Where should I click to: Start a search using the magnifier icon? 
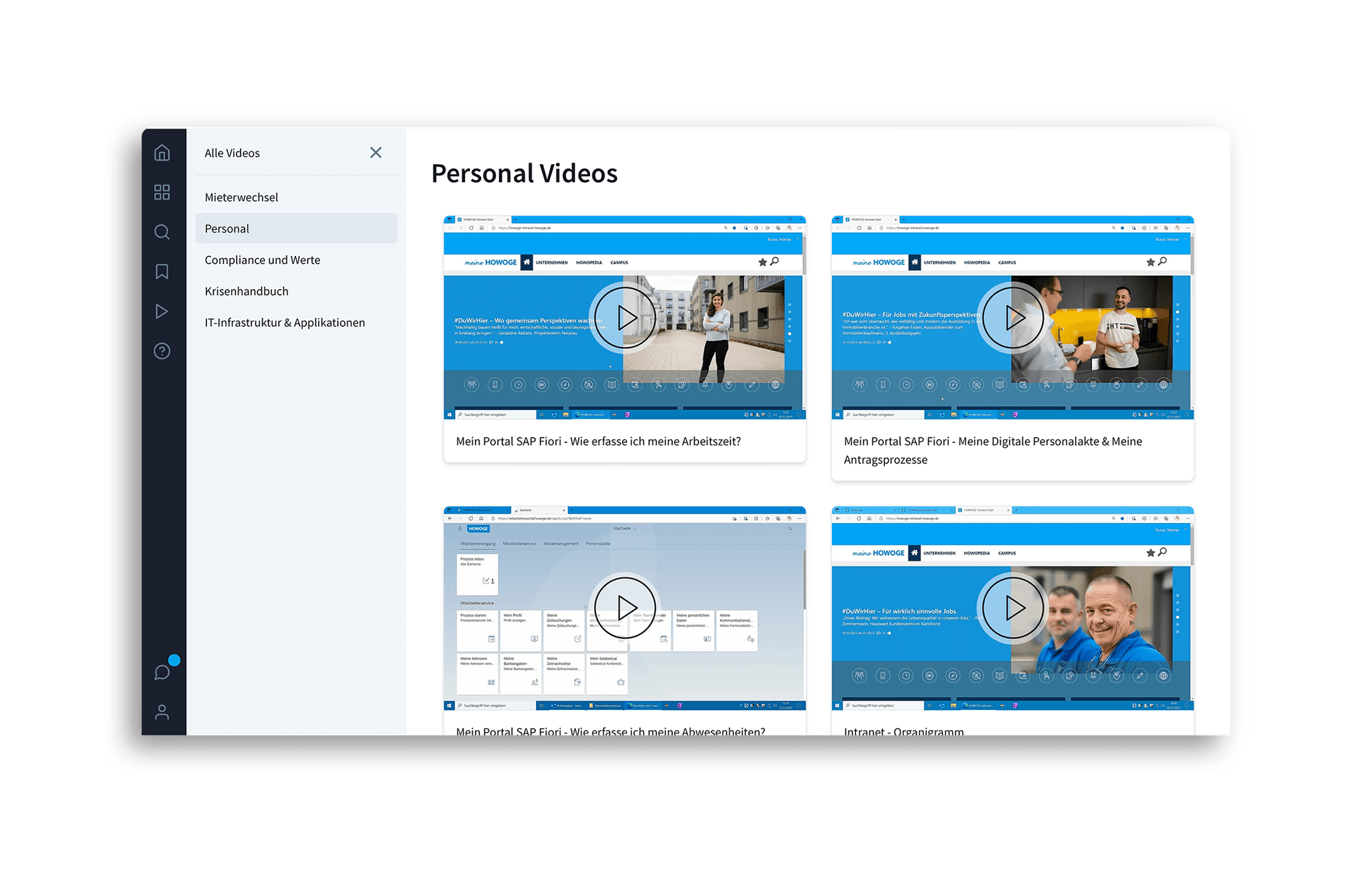point(161,232)
